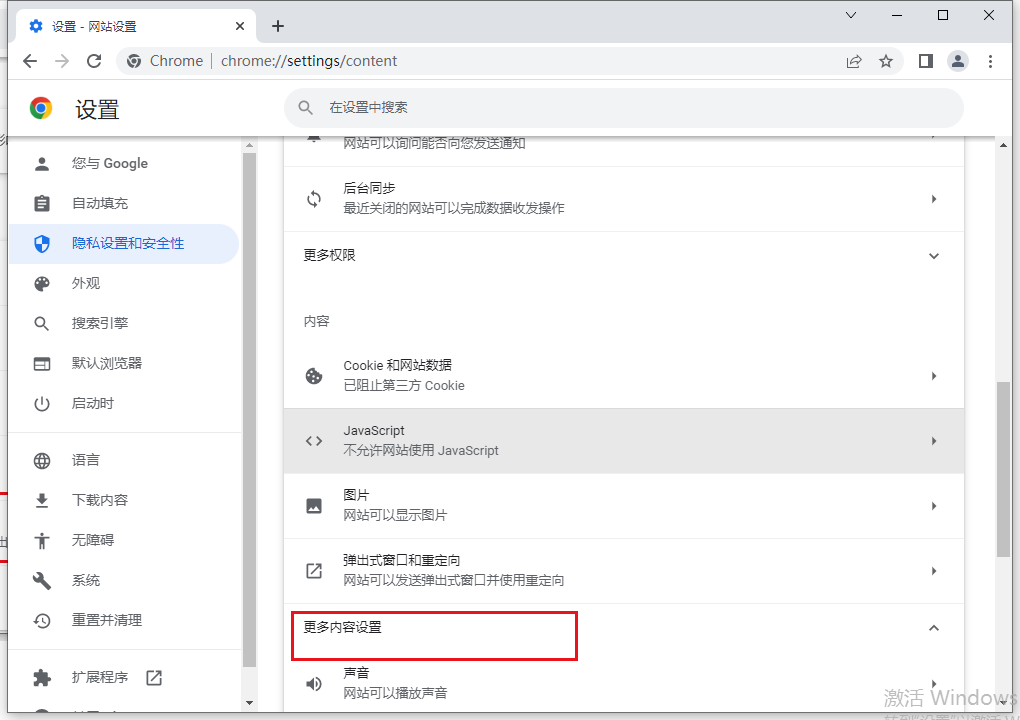Click the power icon for 启动时
Screen dimensions: 1020x720
click(42, 404)
